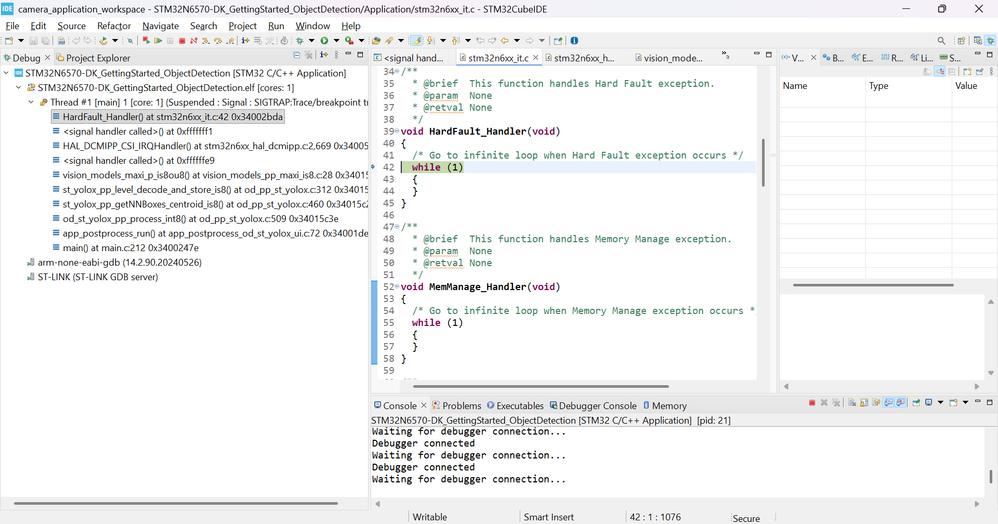The height and width of the screenshot is (524, 998).
Task: Toggle Console Scroll Lock icon
Action: [864, 403]
